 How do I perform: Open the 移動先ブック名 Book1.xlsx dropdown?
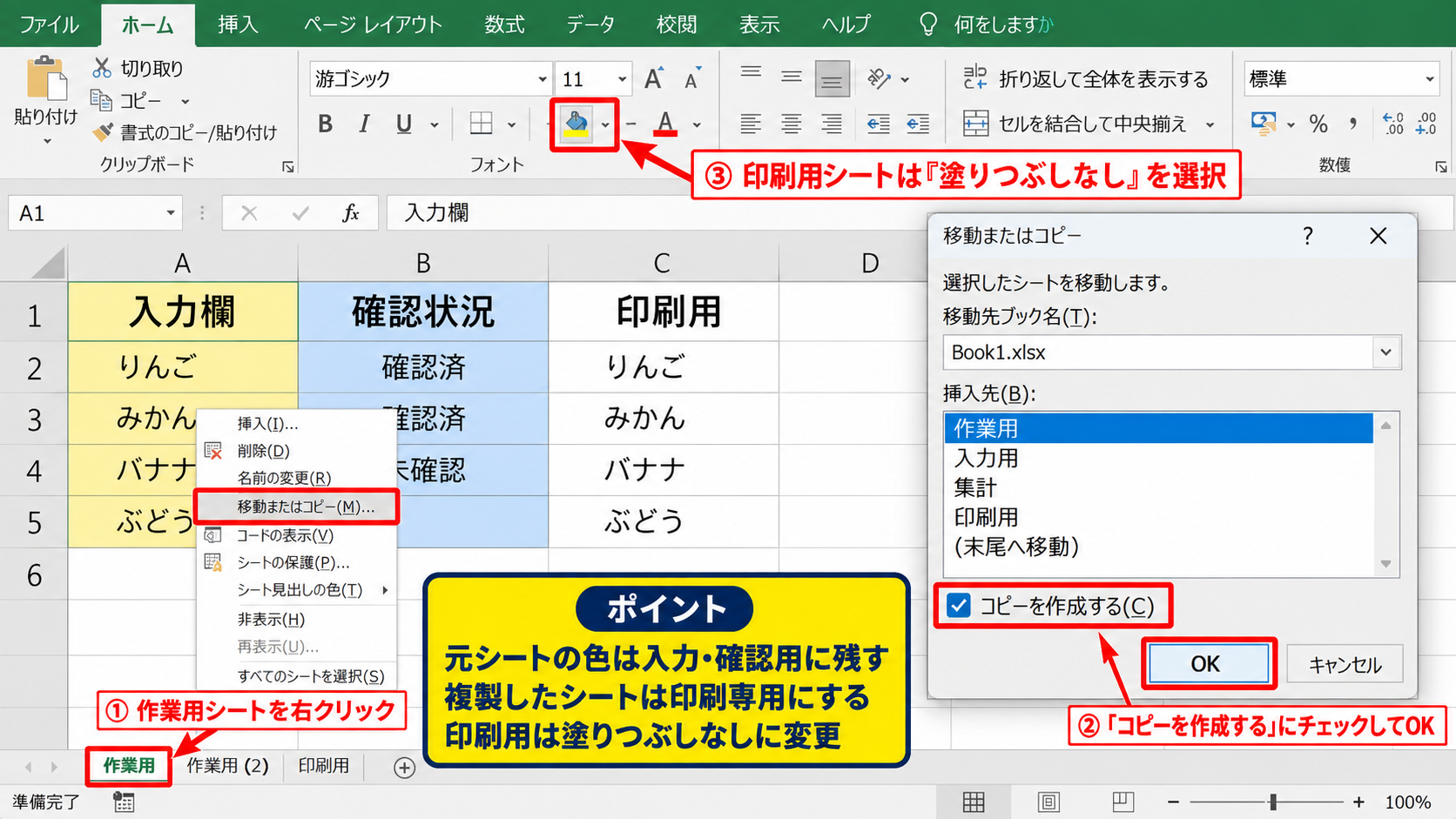(1385, 352)
